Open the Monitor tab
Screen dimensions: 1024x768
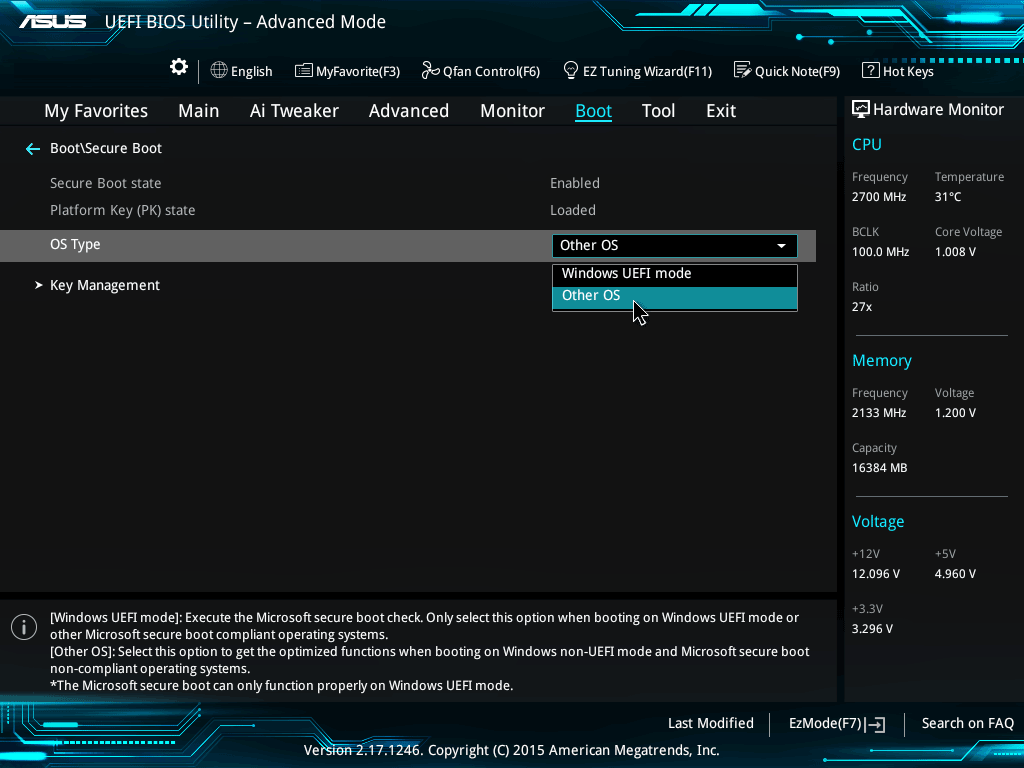(x=513, y=111)
